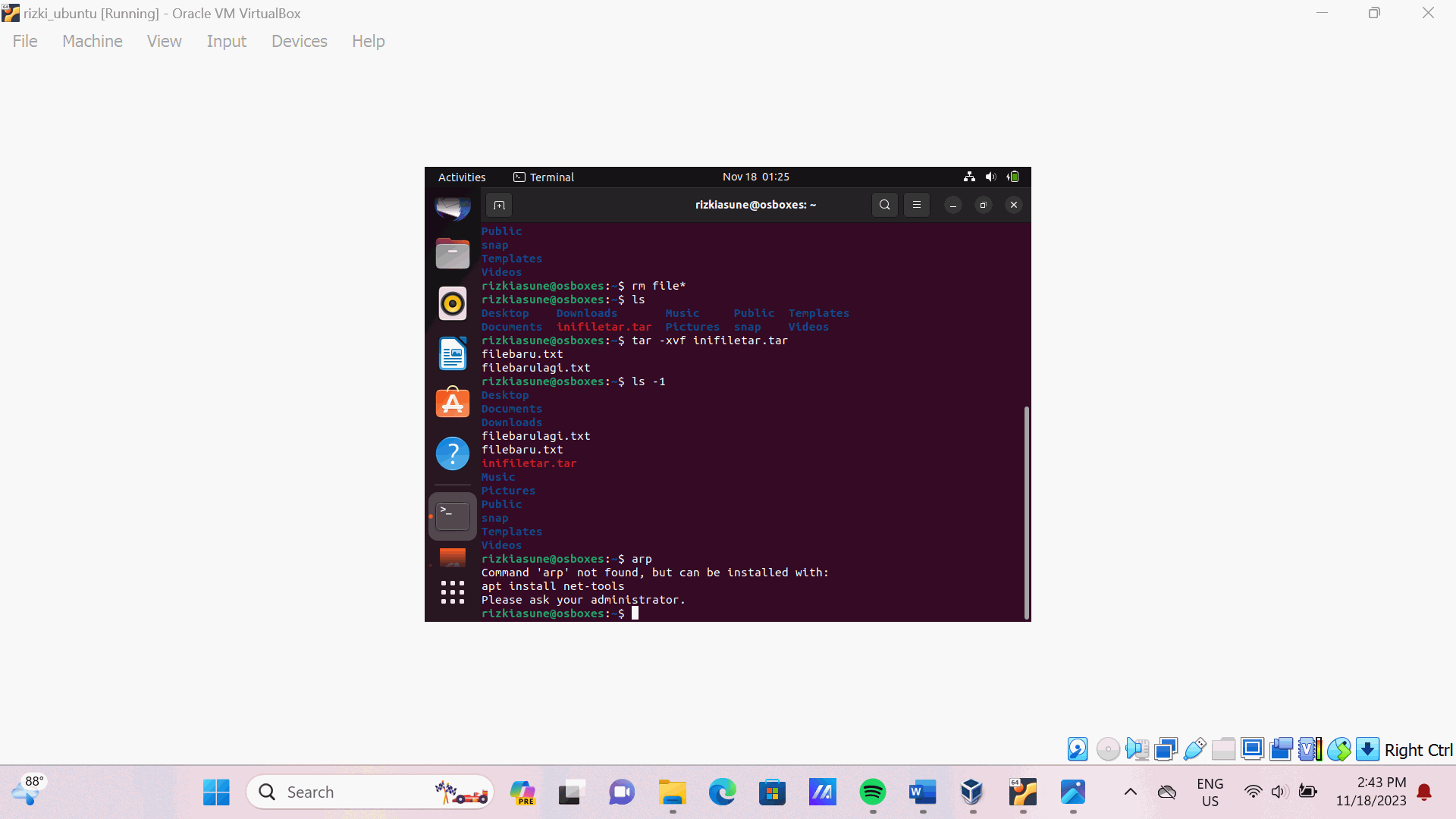Show Applications grid in the dock

(x=453, y=592)
